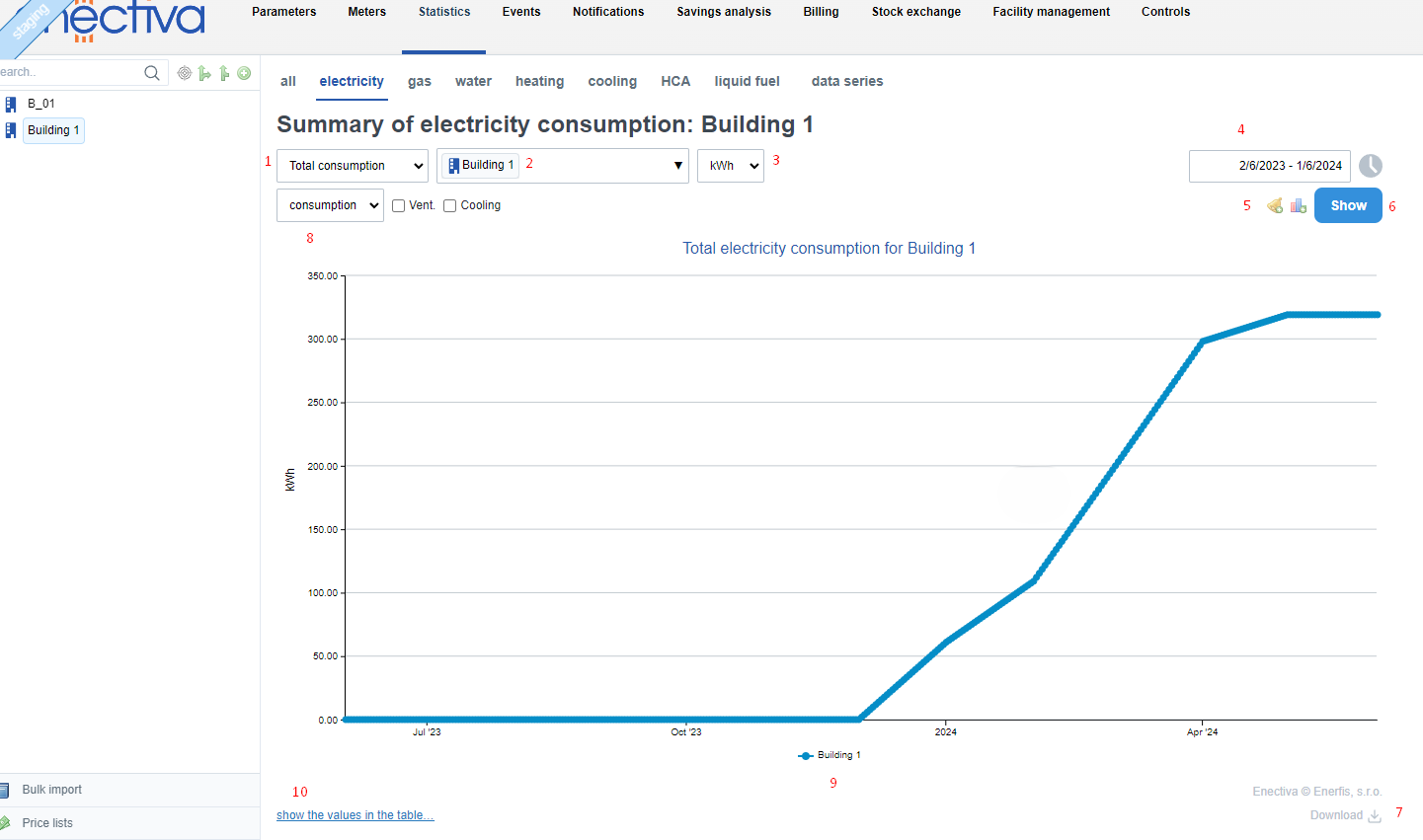Click the Download icon at bottom right
Image resolution: width=1423 pixels, height=840 pixels.
click(x=1374, y=815)
